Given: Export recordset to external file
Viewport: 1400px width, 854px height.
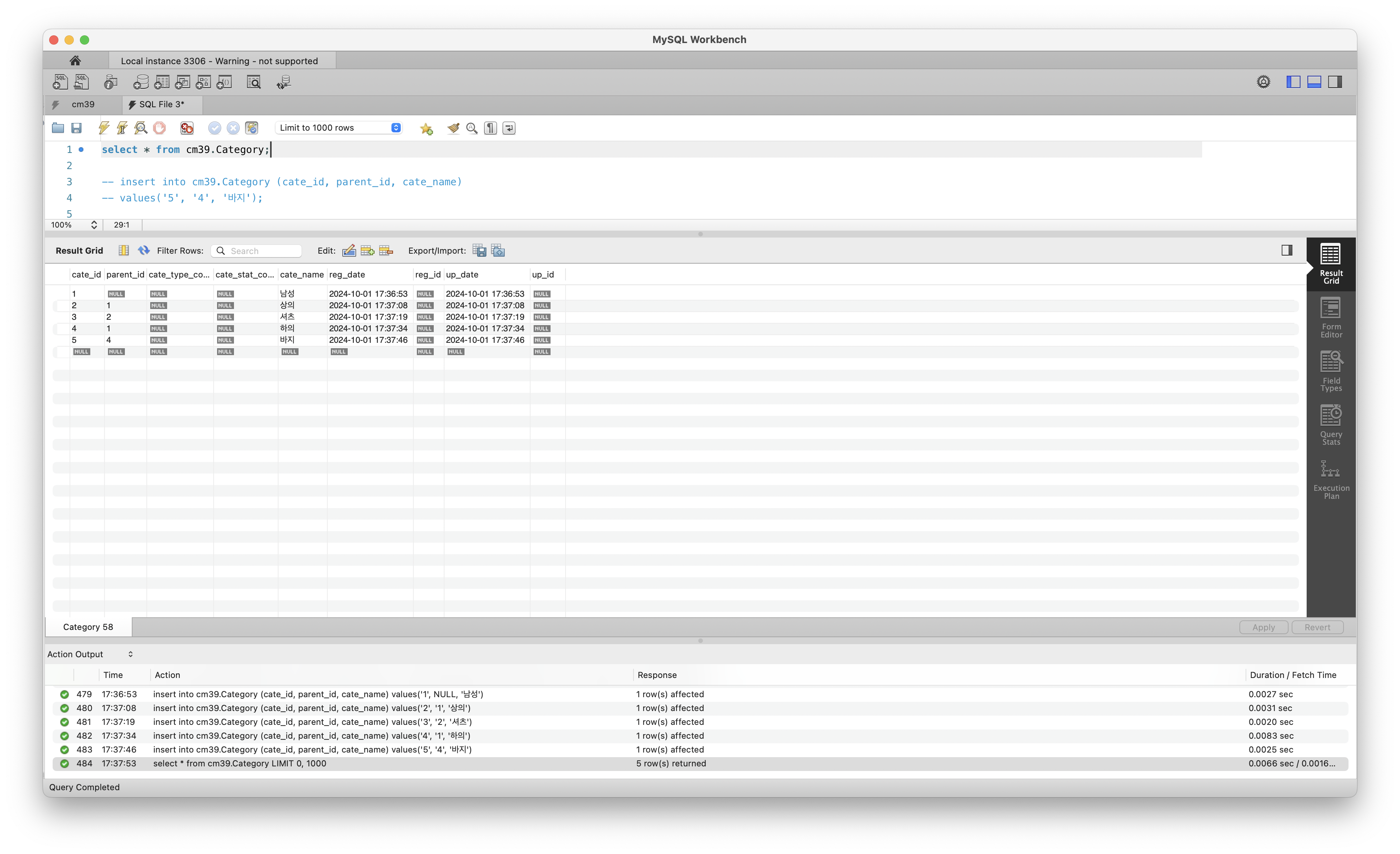Looking at the screenshot, I should [x=479, y=251].
